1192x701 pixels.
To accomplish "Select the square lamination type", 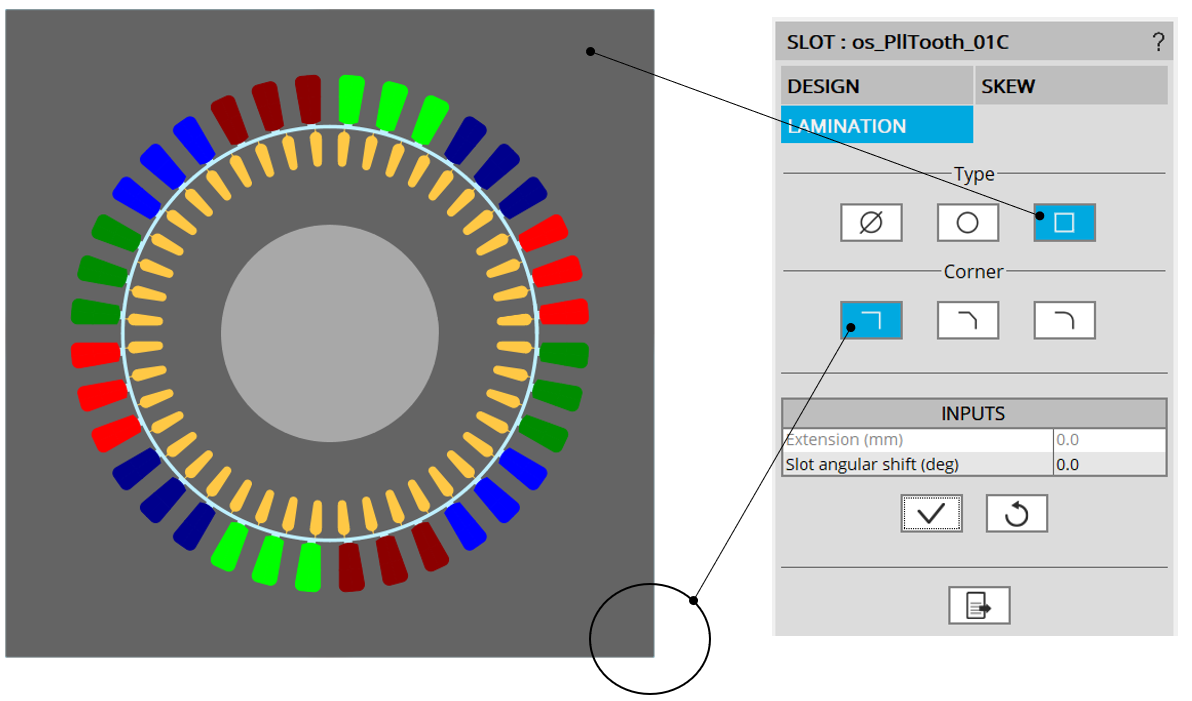I will [x=1064, y=222].
